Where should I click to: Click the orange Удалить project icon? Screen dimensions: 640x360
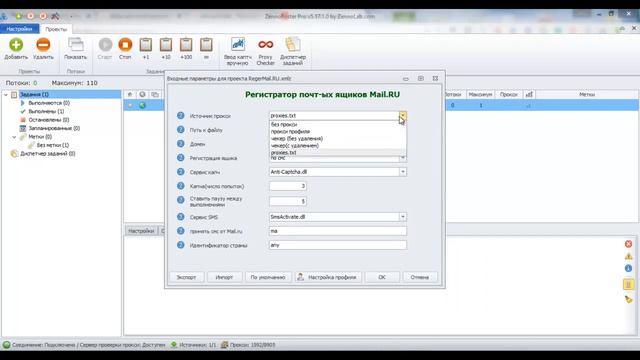coord(43,44)
